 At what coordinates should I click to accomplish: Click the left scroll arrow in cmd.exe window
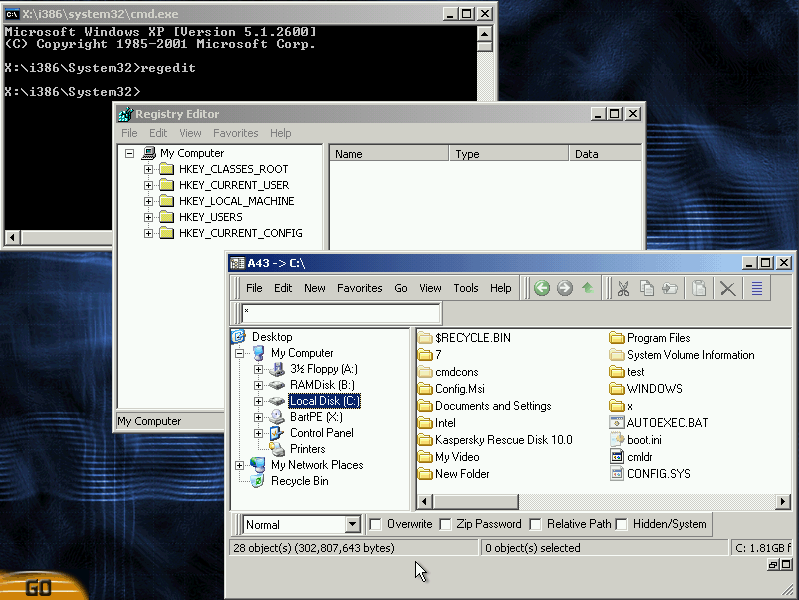tap(12, 237)
